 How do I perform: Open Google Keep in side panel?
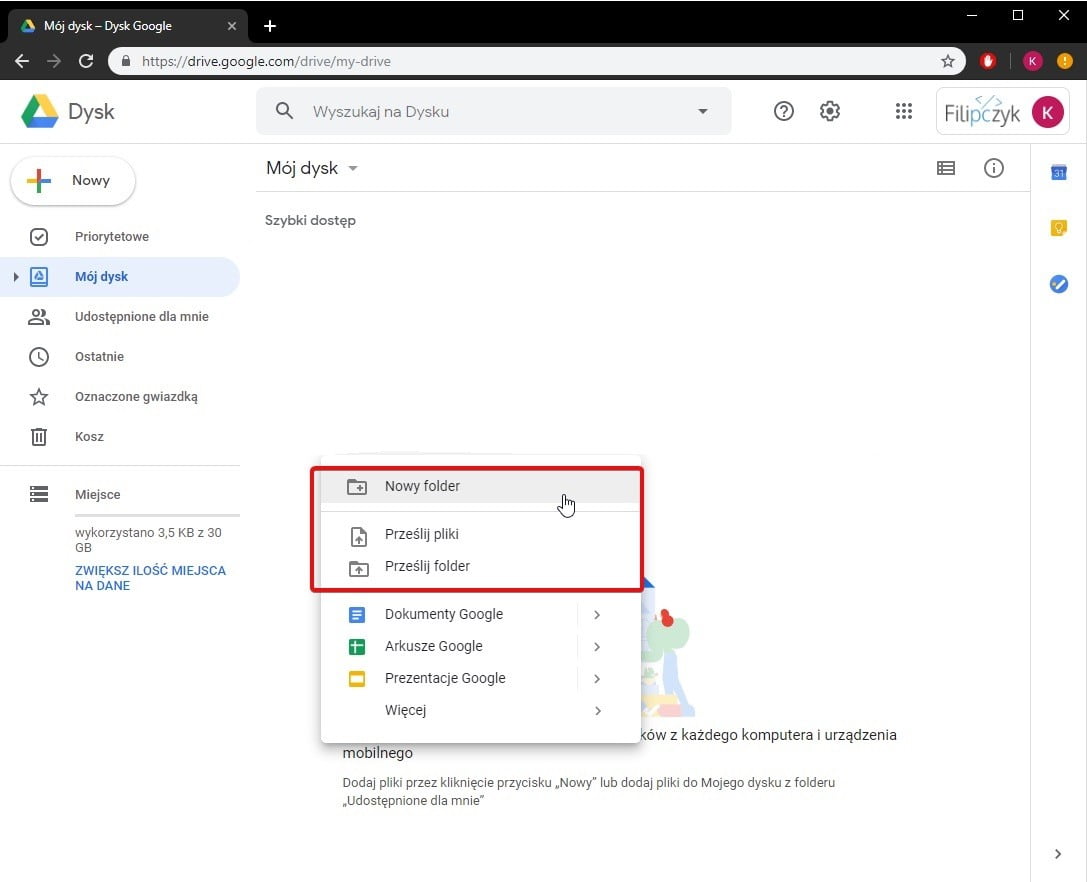(x=1058, y=229)
